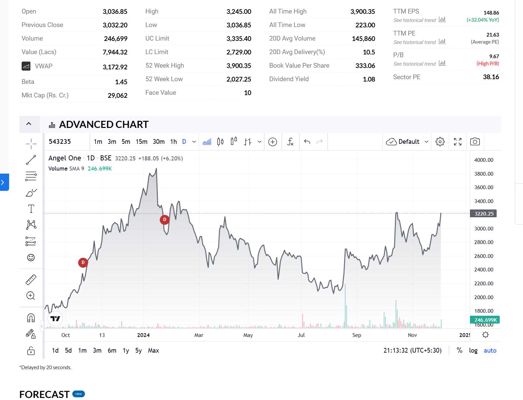
Task: Toggle stay in drawing mode
Action: [x=31, y=334]
